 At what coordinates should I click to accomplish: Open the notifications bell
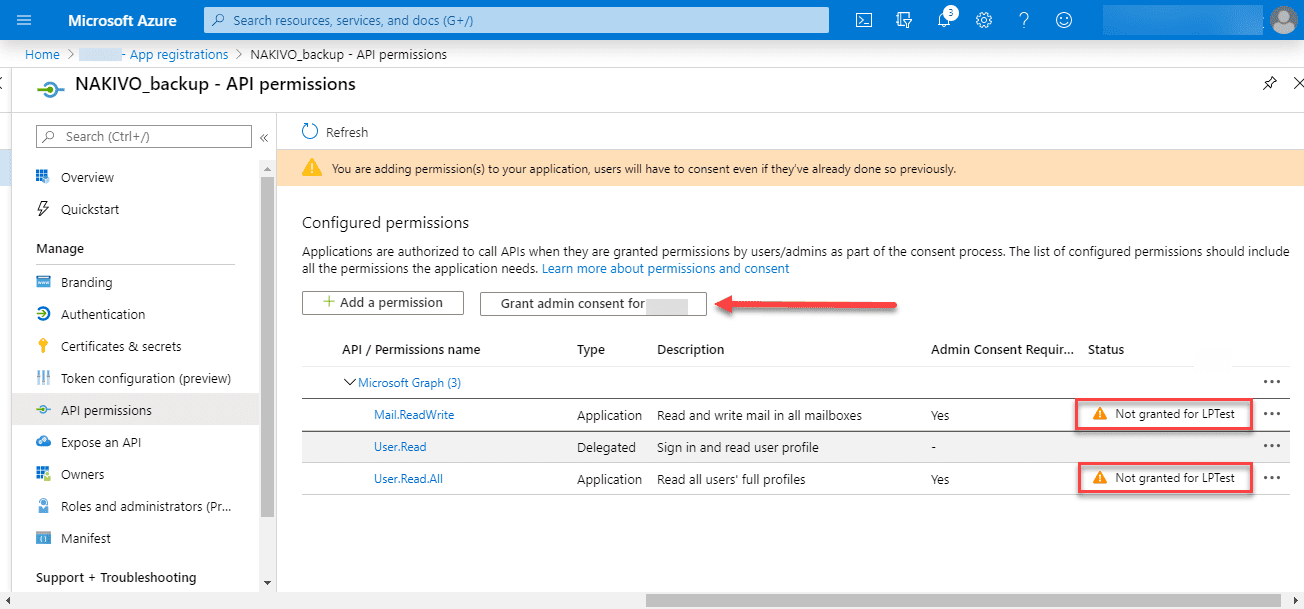click(945, 20)
